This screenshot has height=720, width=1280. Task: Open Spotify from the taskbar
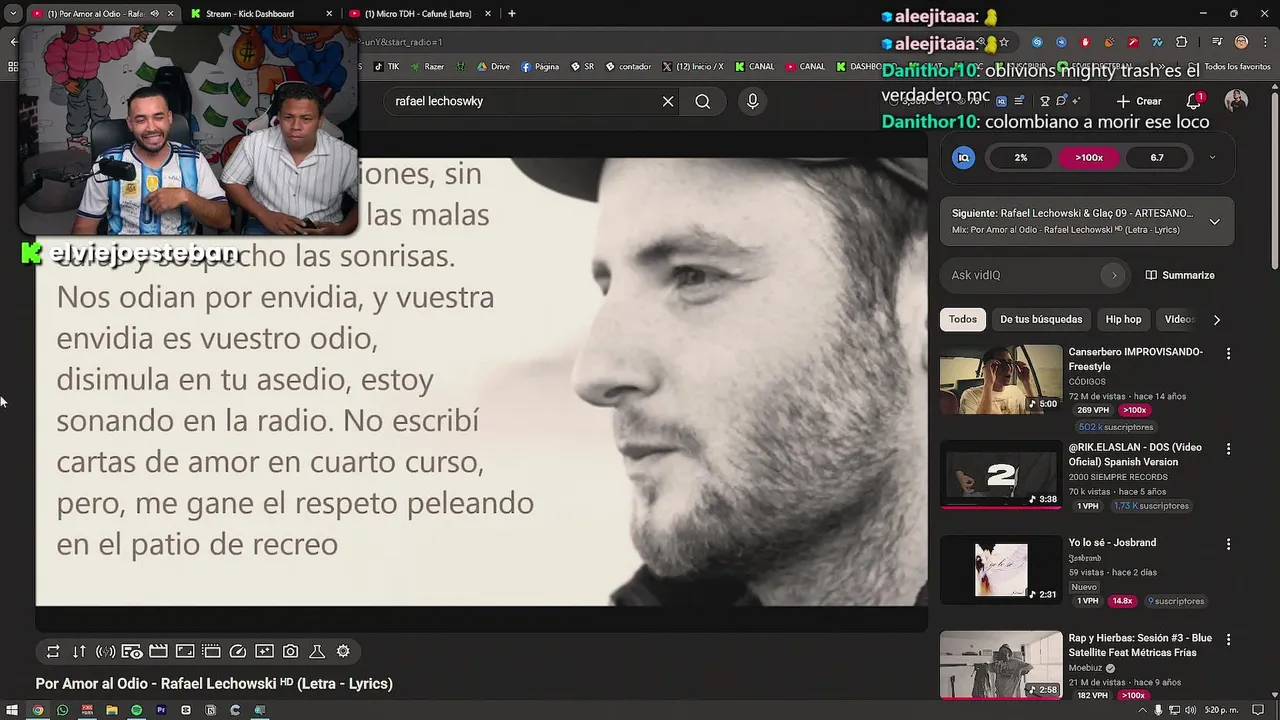[x=136, y=710]
